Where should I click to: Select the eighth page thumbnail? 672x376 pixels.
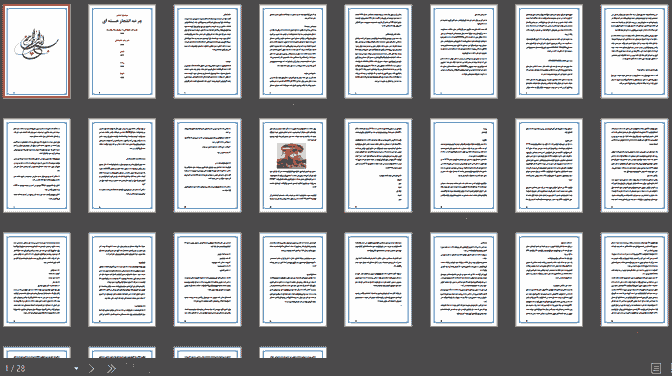(634, 51)
